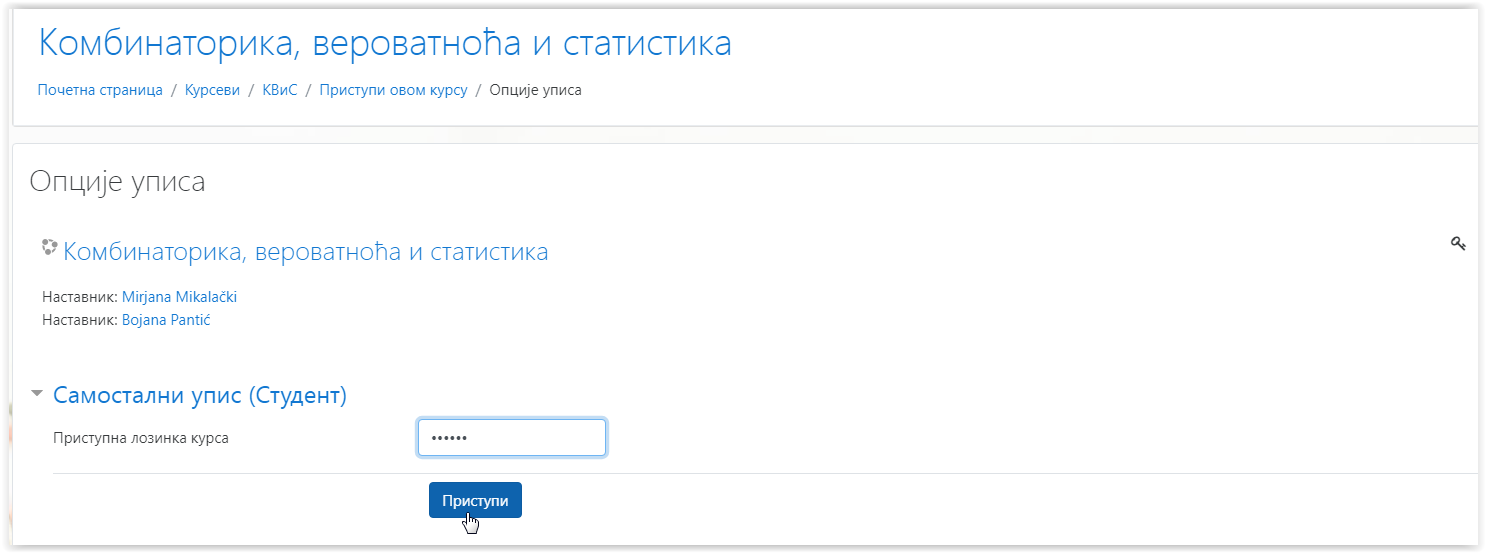
Task: Click the Опције уписа section heading
Action: 117,181
